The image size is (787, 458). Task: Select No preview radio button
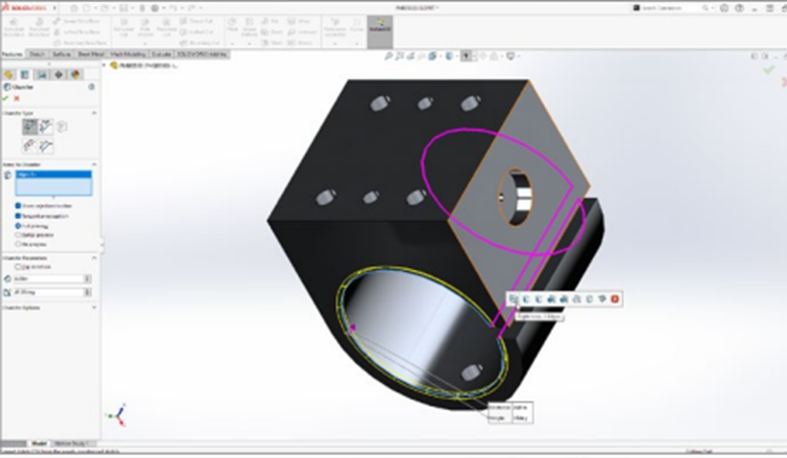18,244
